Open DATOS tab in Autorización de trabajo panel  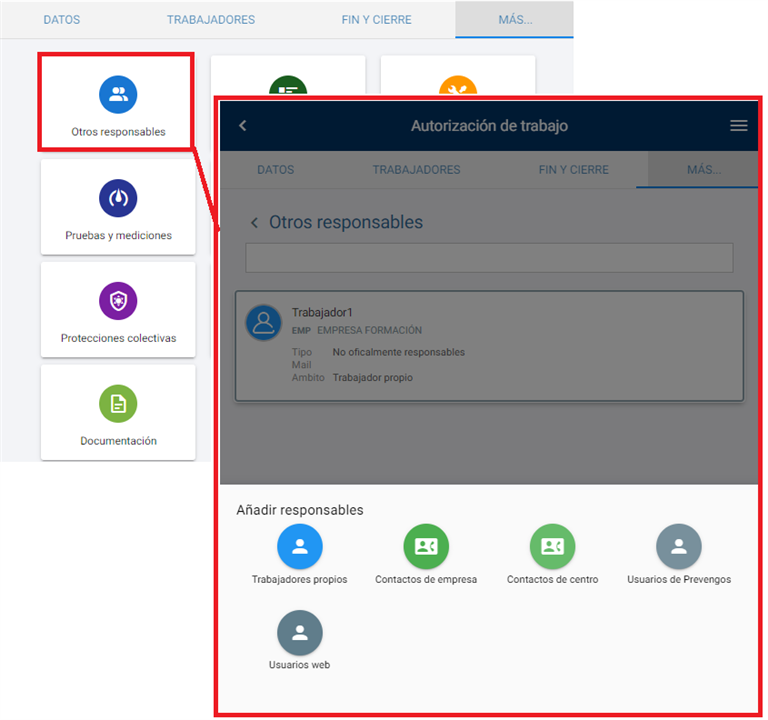tap(276, 169)
